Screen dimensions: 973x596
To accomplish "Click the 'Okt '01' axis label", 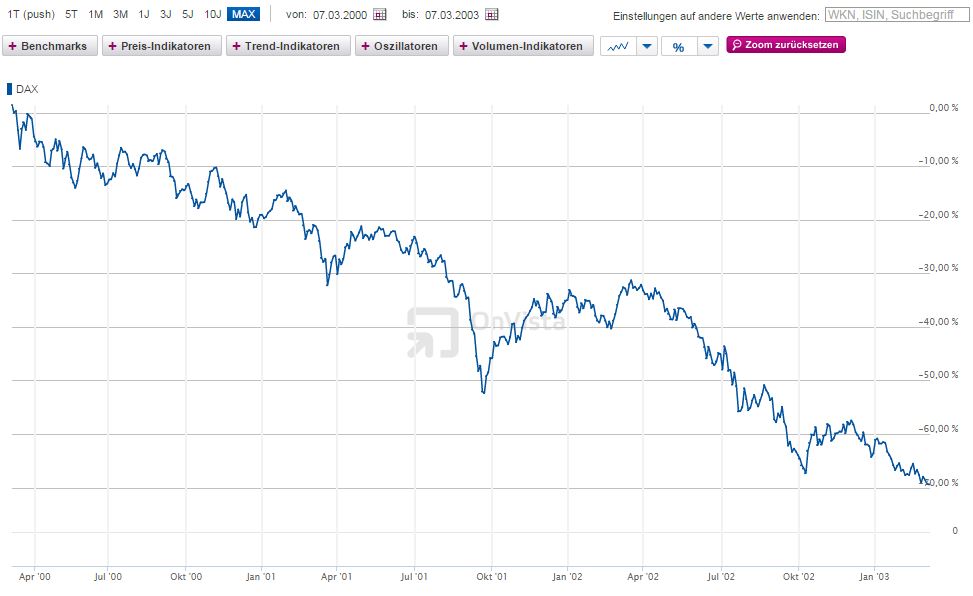I will click(x=491, y=577).
